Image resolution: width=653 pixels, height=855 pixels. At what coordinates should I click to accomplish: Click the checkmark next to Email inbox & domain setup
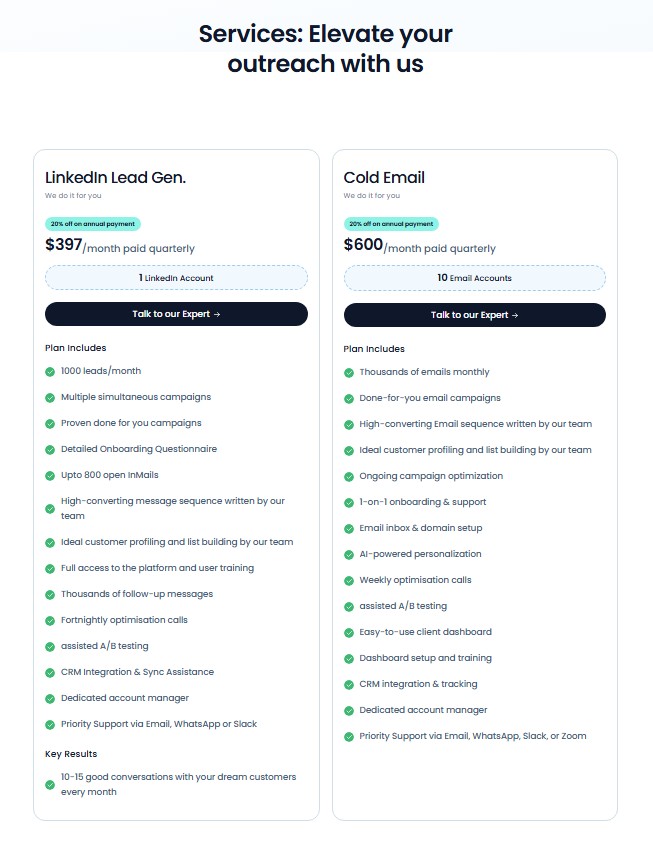(x=347, y=527)
